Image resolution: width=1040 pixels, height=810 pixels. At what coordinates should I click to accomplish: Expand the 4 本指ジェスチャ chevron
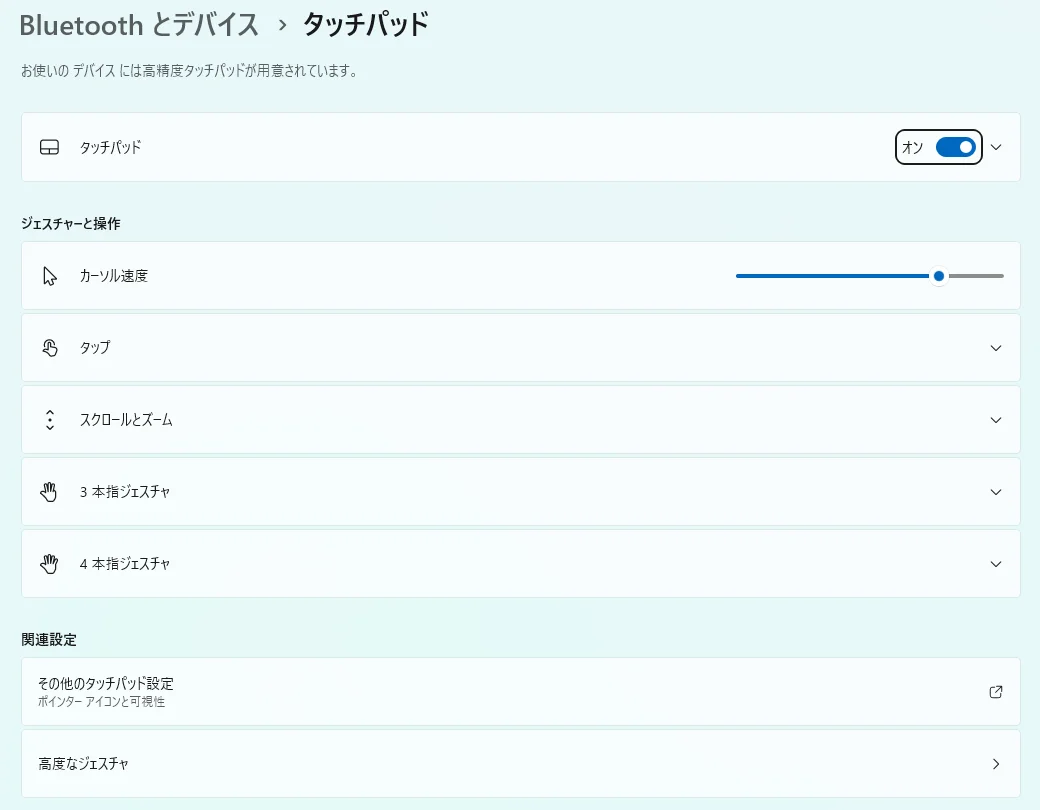pos(996,564)
